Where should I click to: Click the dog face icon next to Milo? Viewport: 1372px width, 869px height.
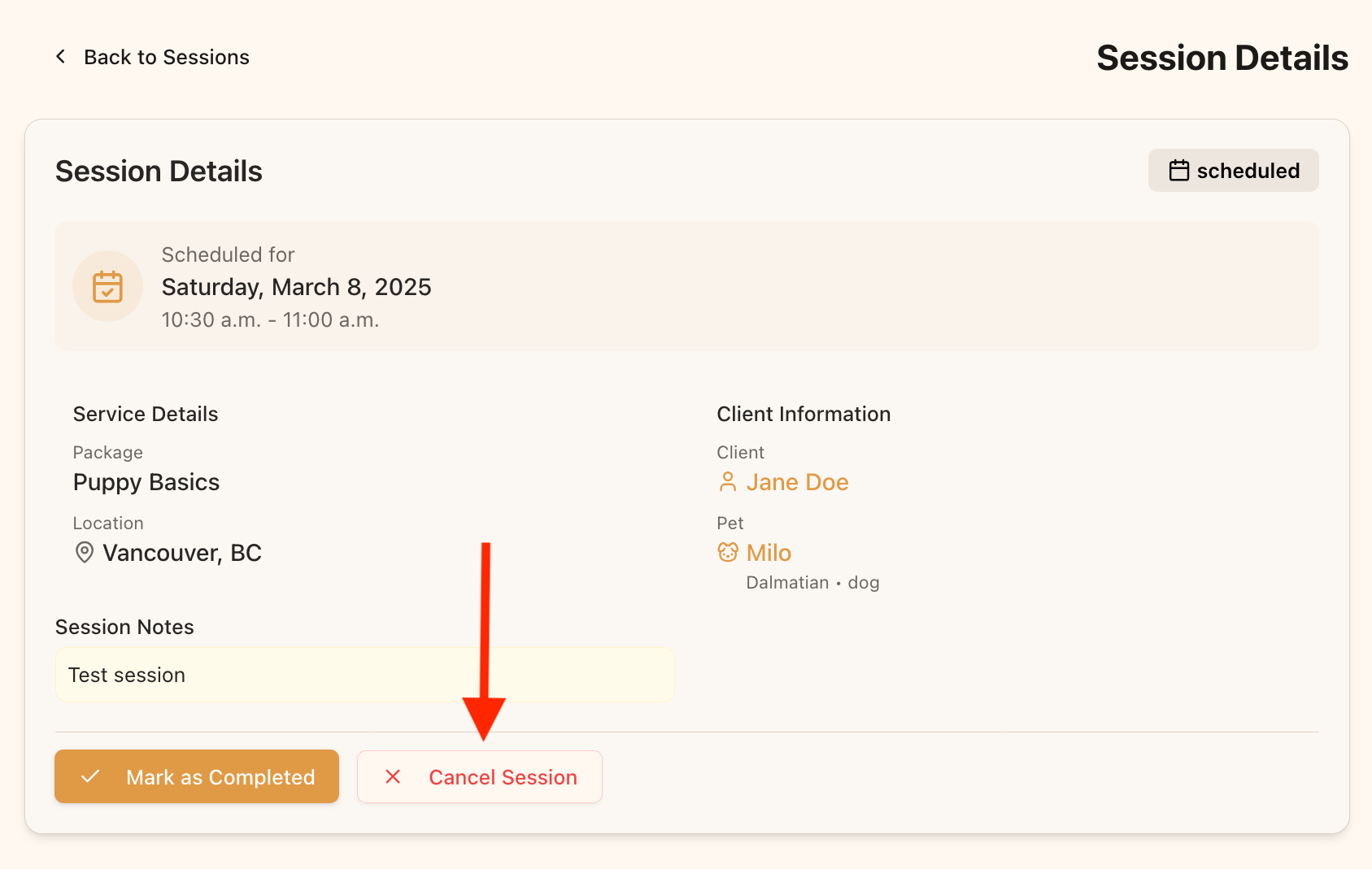727,552
